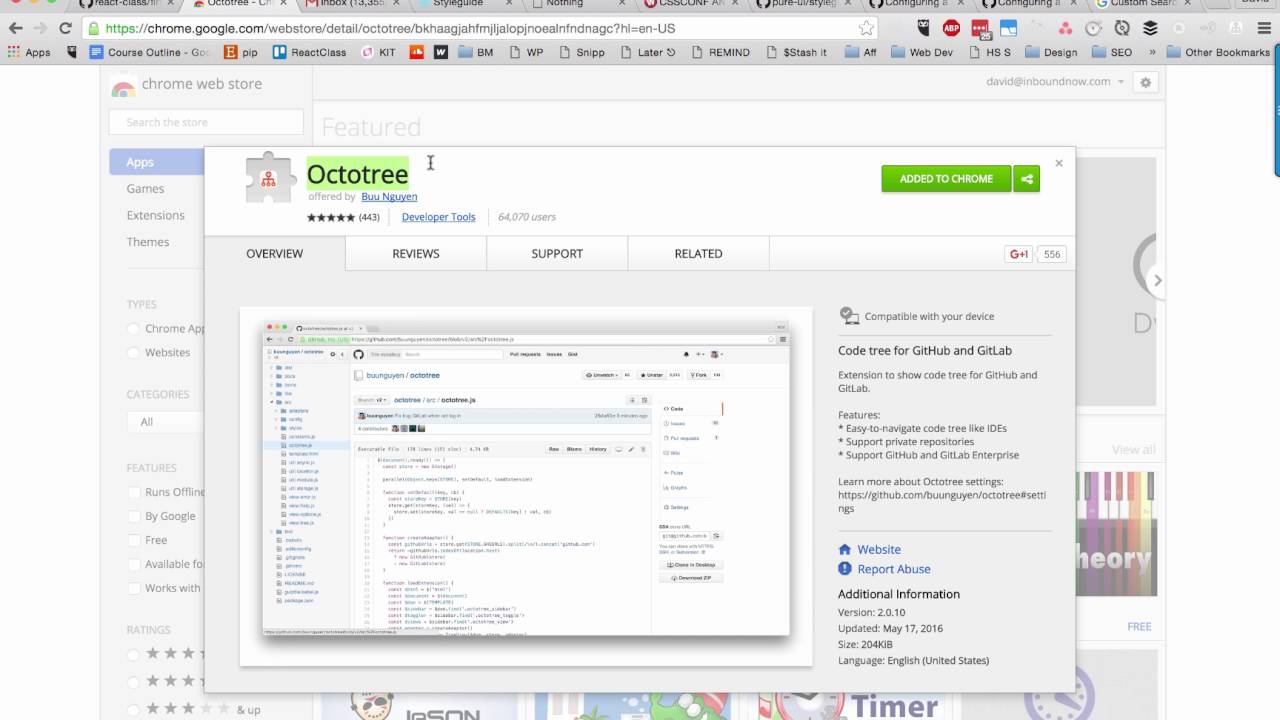This screenshot has width=1280, height=720.
Task: Open the Web Dev bookmarks folder
Action: click(921, 52)
